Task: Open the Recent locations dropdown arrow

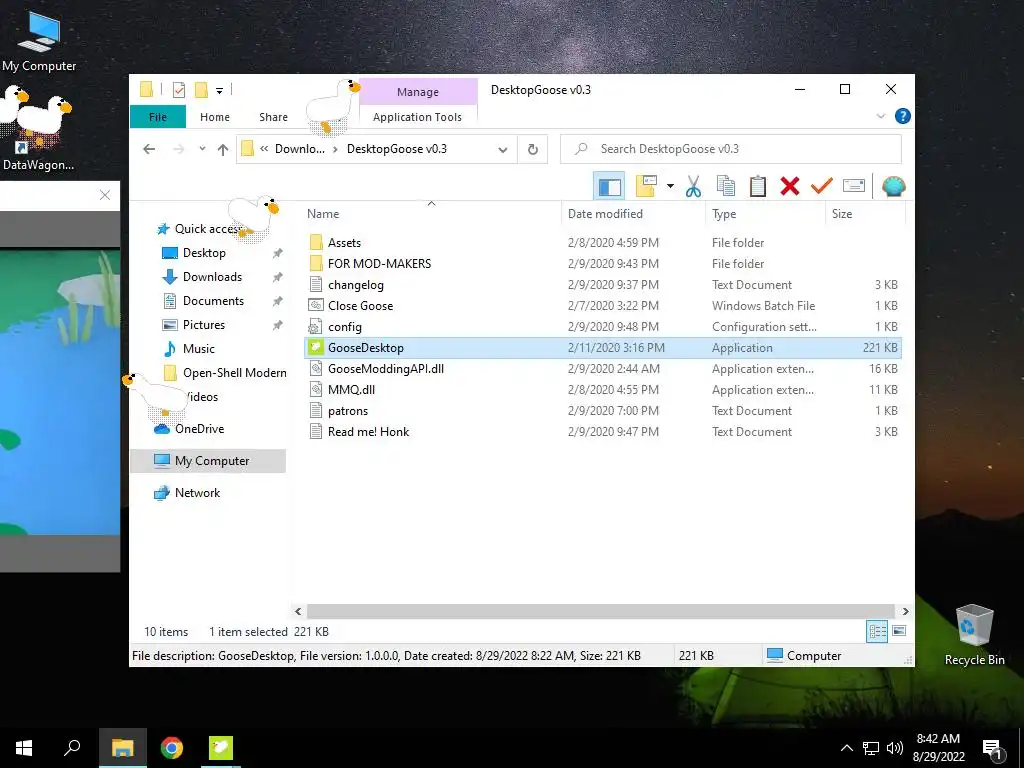Action: pos(202,149)
